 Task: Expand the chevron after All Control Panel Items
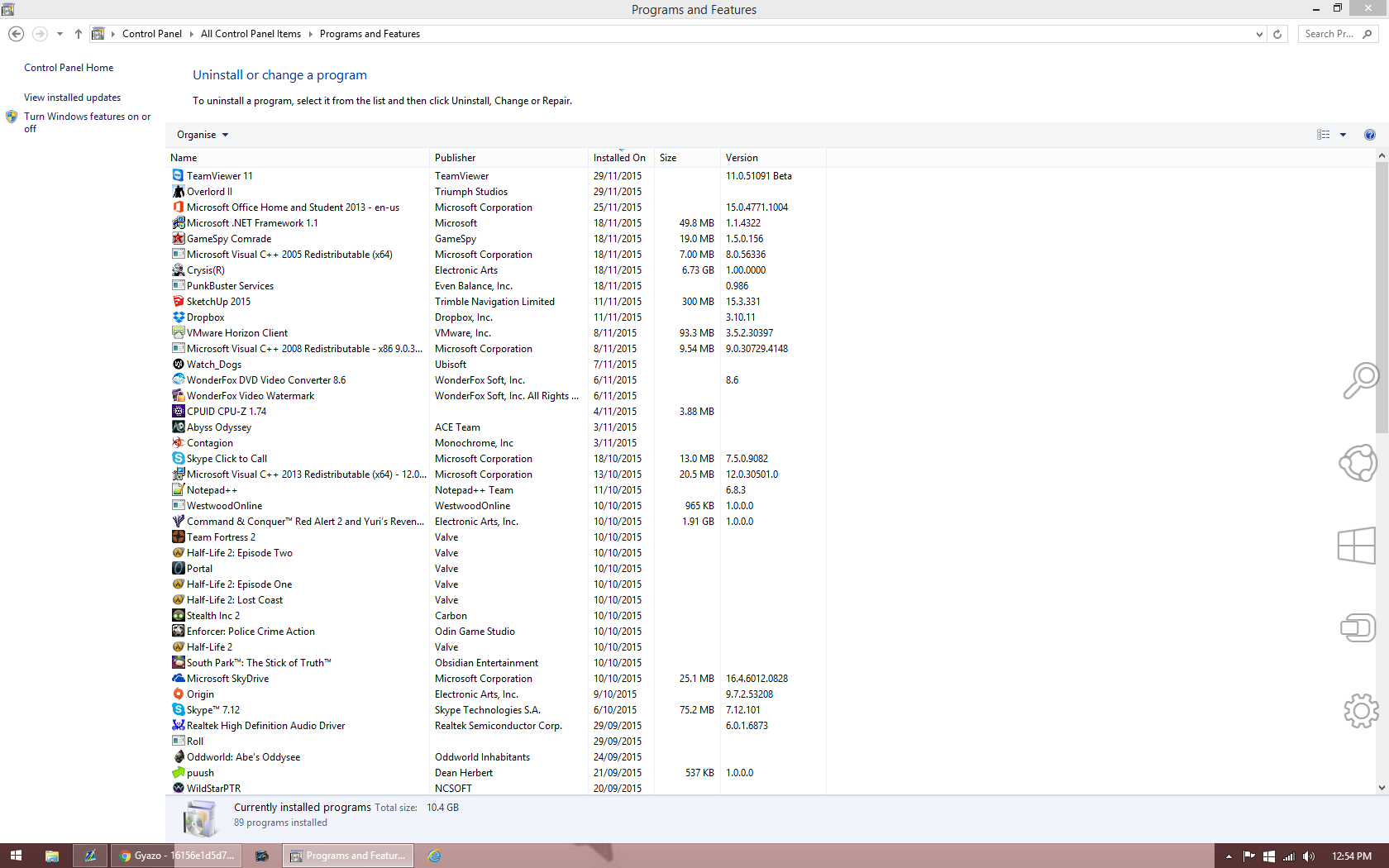tap(311, 34)
